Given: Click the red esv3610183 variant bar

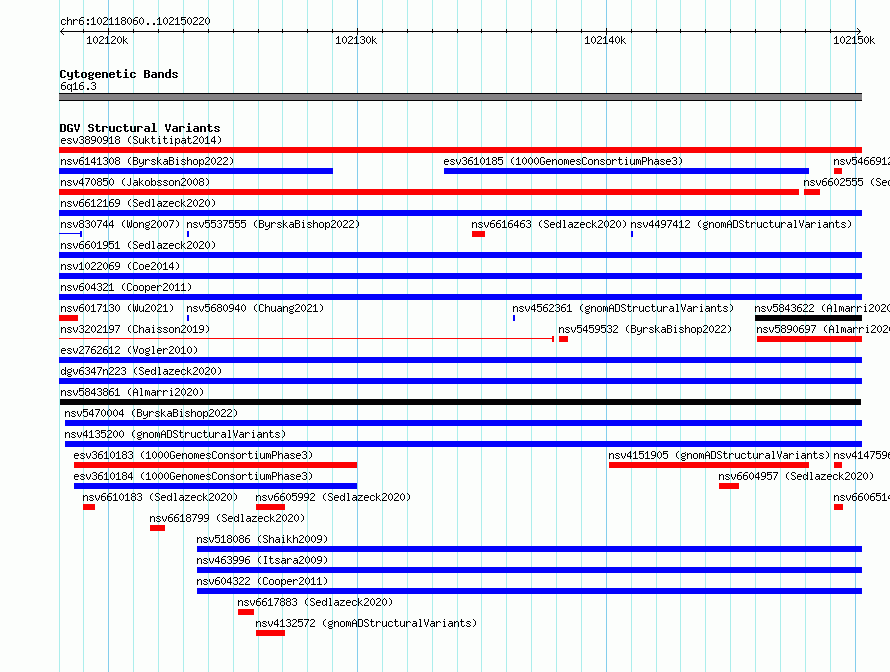Looking at the screenshot, I should tap(215, 465).
